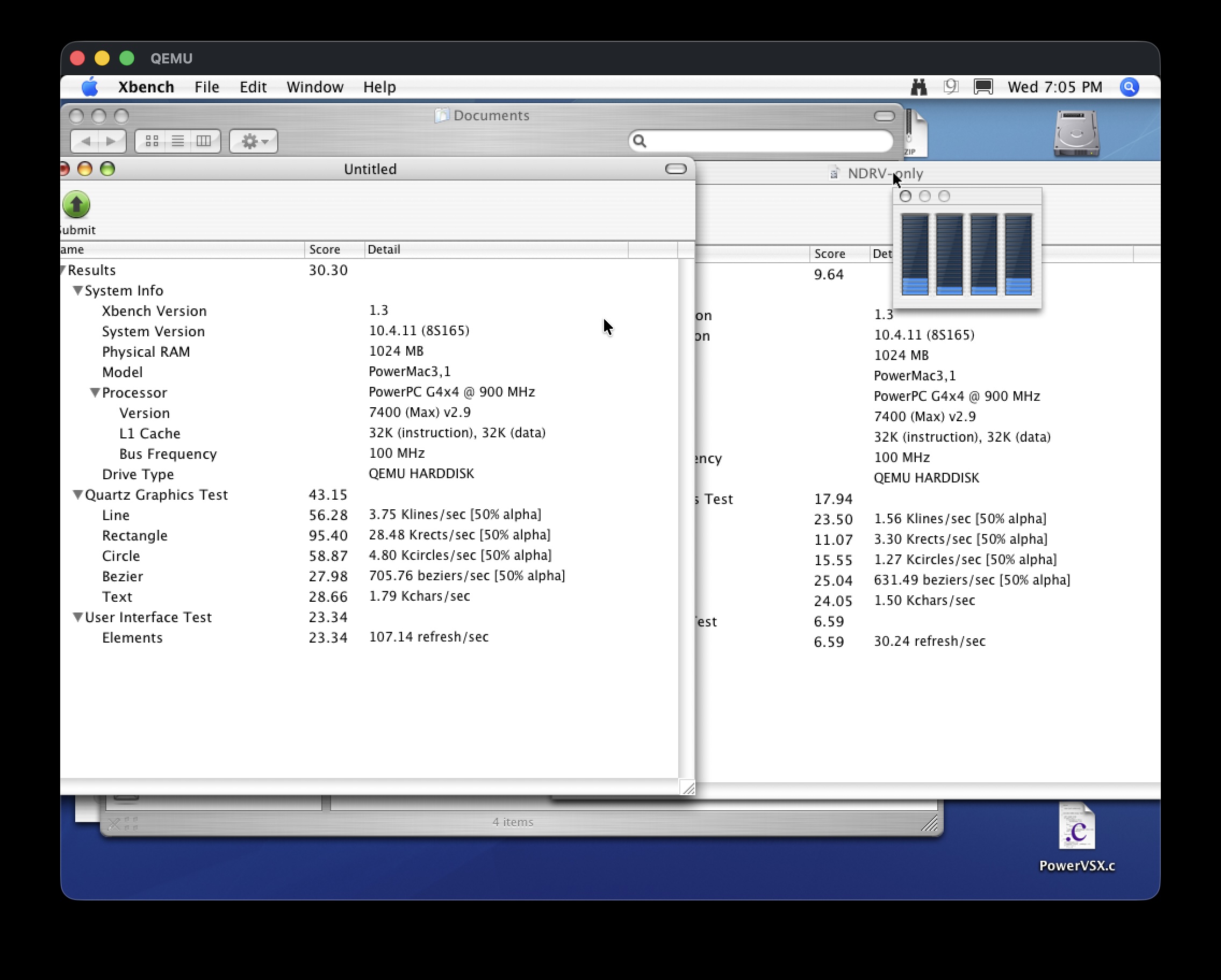The height and width of the screenshot is (980, 1221).
Task: Select the Physical RAM row
Action: pos(369,351)
